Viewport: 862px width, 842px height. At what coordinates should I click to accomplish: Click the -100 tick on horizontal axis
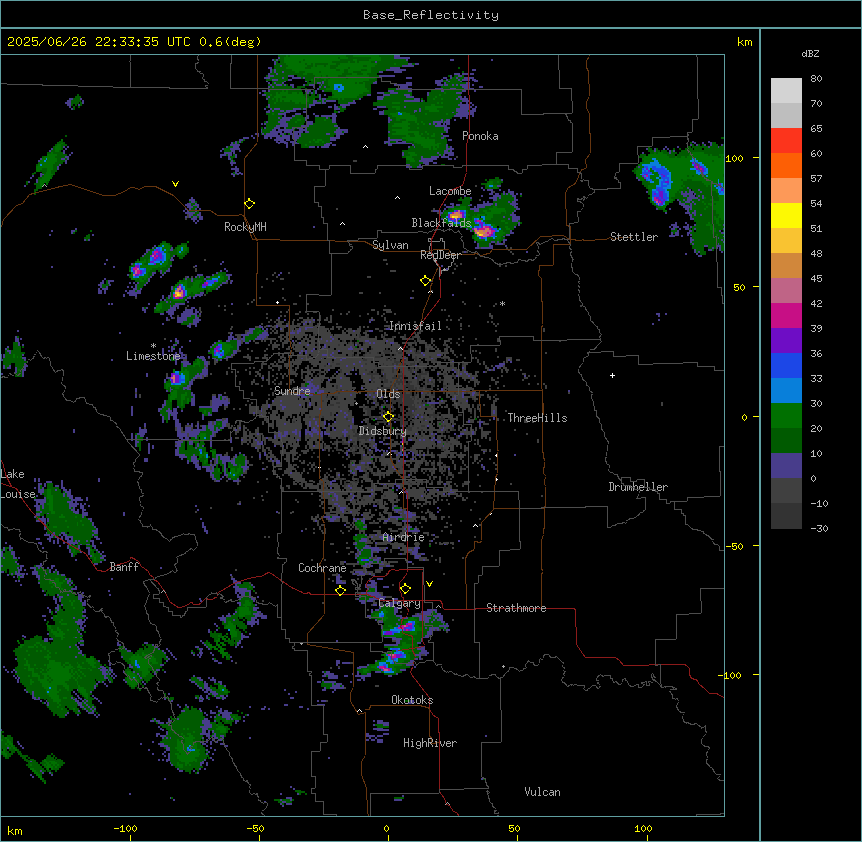coord(126,828)
